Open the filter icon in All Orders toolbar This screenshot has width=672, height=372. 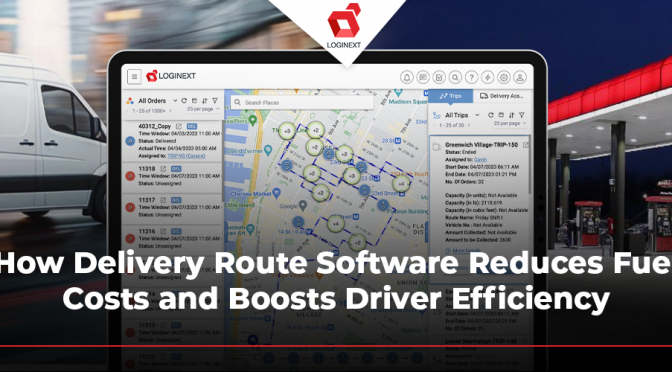pos(215,101)
